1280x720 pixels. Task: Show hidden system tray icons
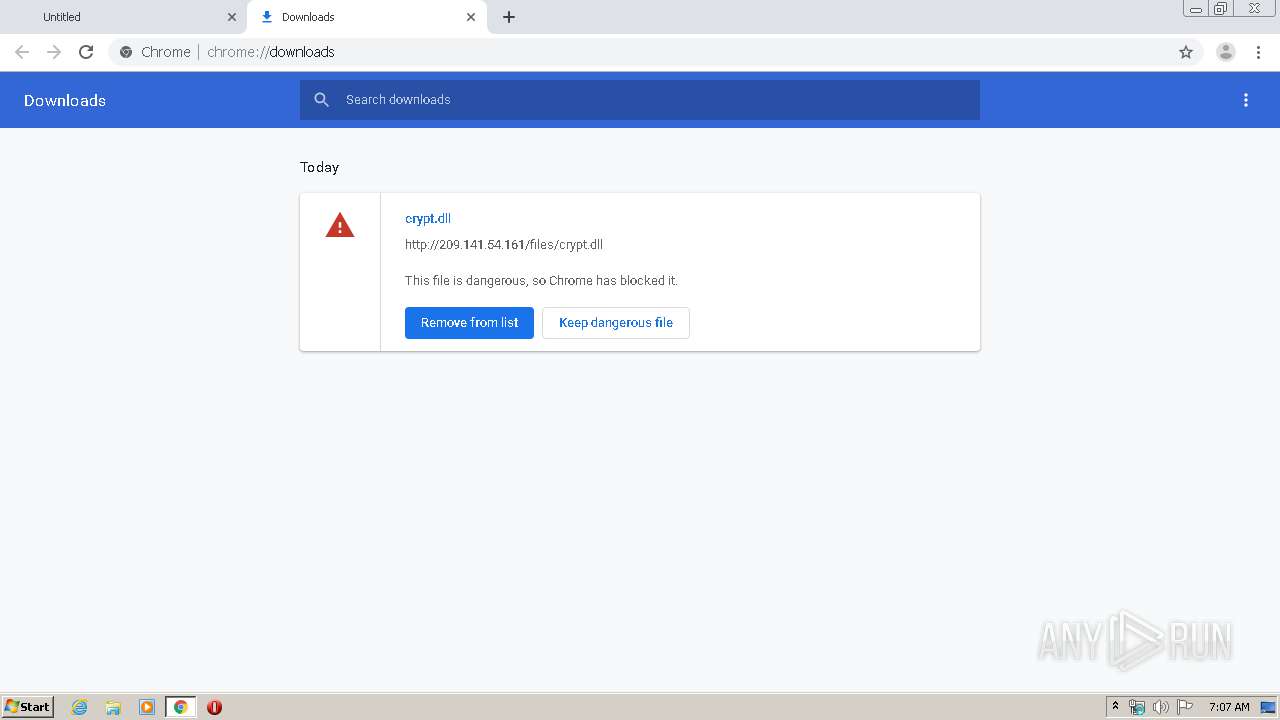click(1116, 707)
